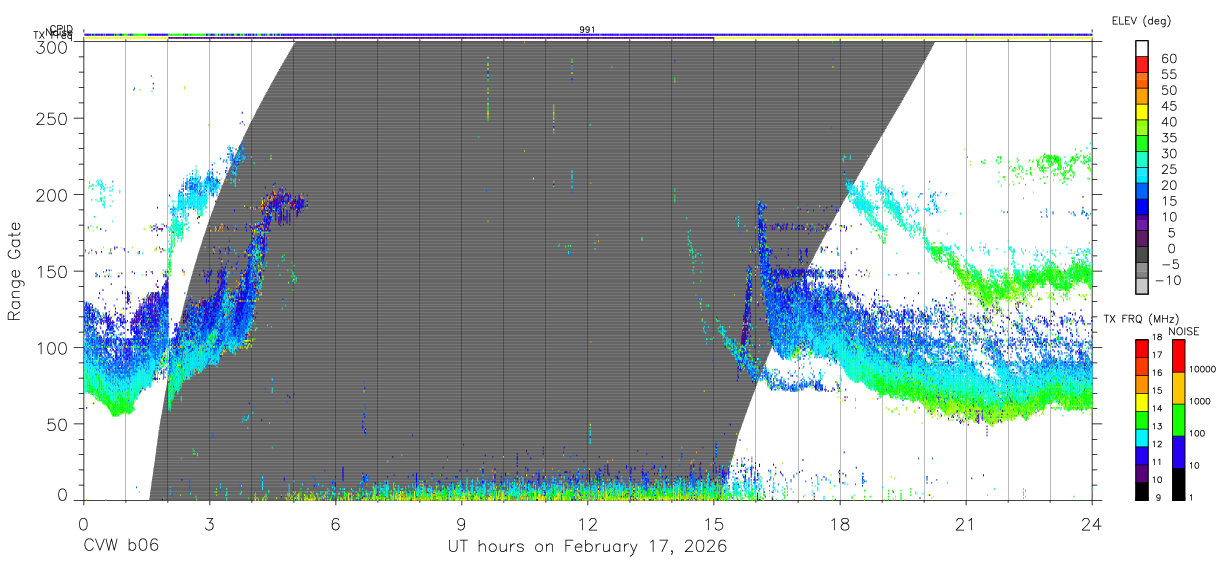Click the 14 label on TX FRQ legend
The height and width of the screenshot is (567, 1228).
tap(1157, 410)
